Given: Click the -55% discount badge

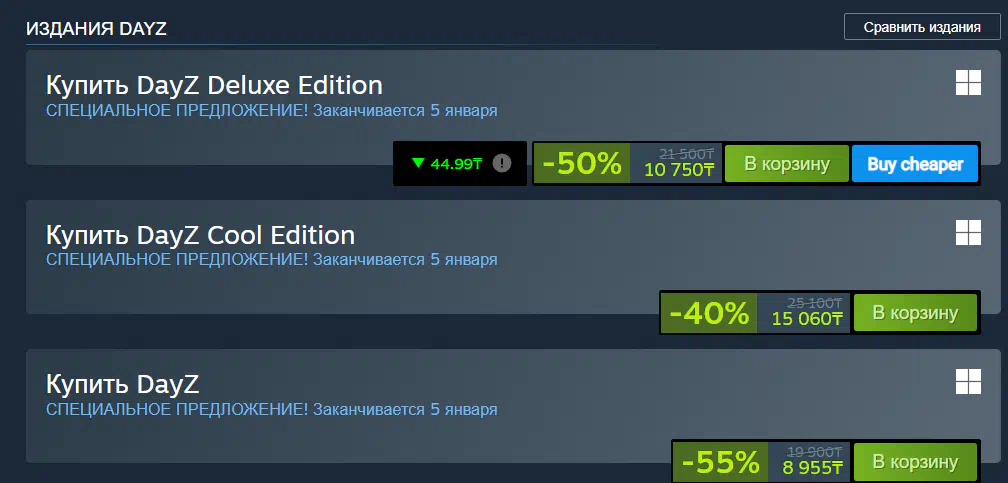Looking at the screenshot, I should (x=721, y=462).
